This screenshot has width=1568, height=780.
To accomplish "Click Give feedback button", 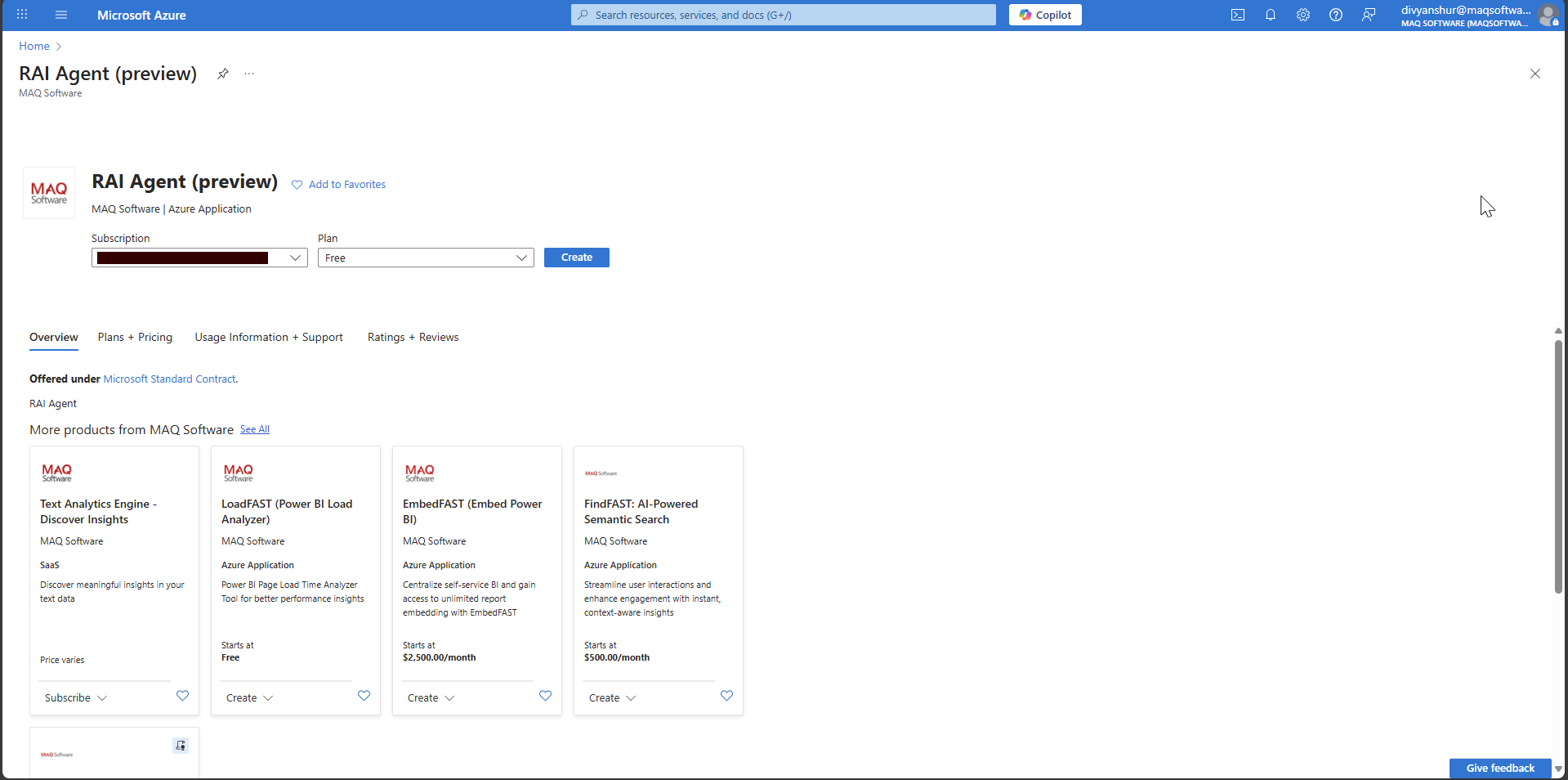I will pyautogui.click(x=1500, y=768).
